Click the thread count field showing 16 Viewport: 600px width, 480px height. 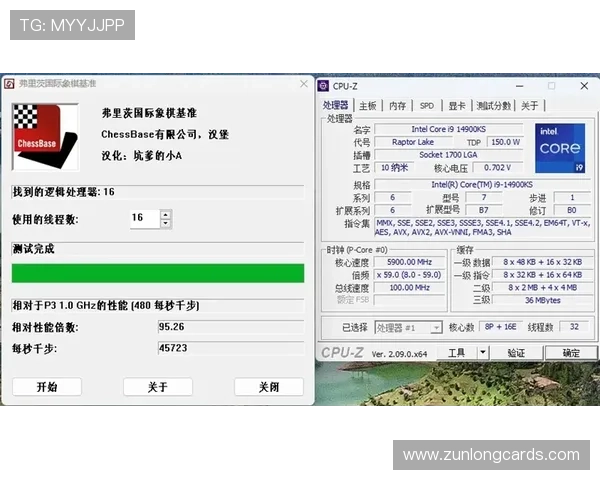point(145,219)
